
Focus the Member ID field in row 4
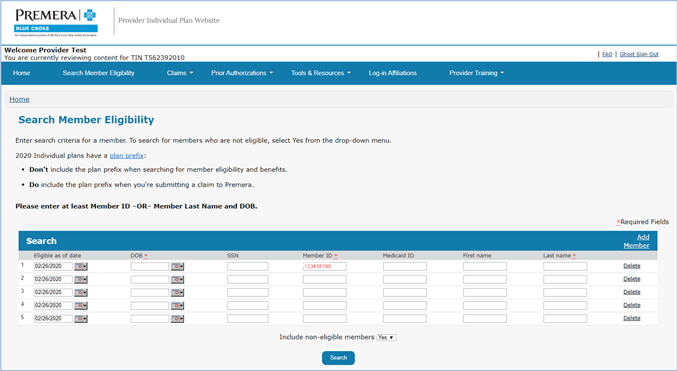pos(325,305)
